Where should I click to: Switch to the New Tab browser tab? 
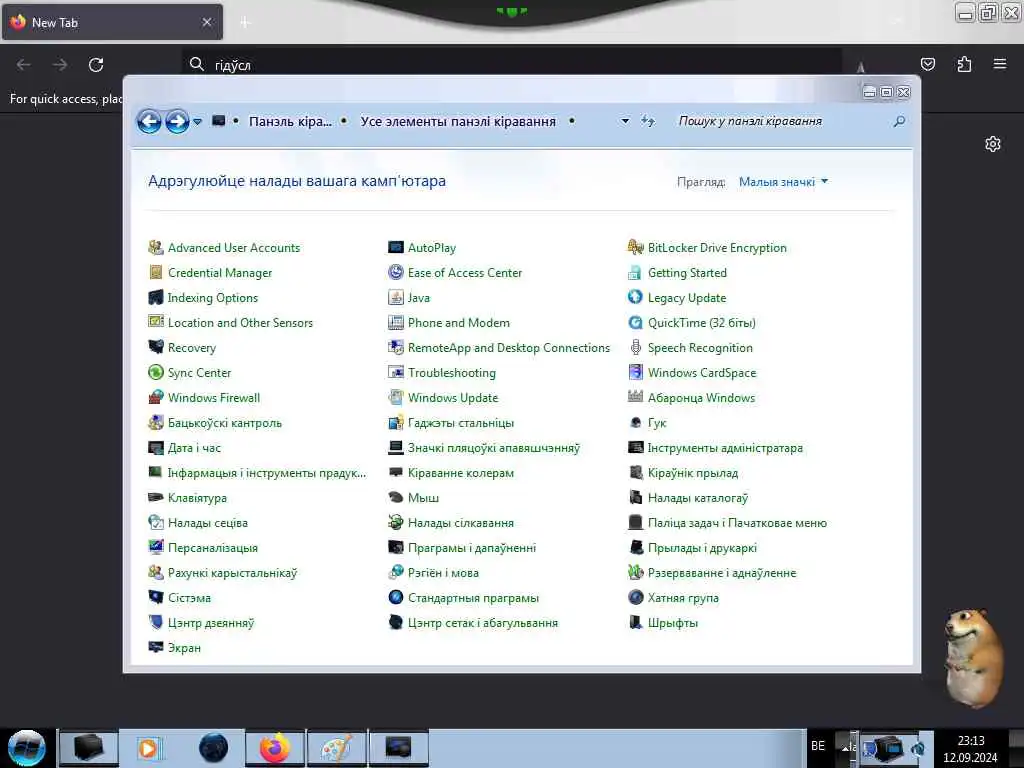click(112, 22)
